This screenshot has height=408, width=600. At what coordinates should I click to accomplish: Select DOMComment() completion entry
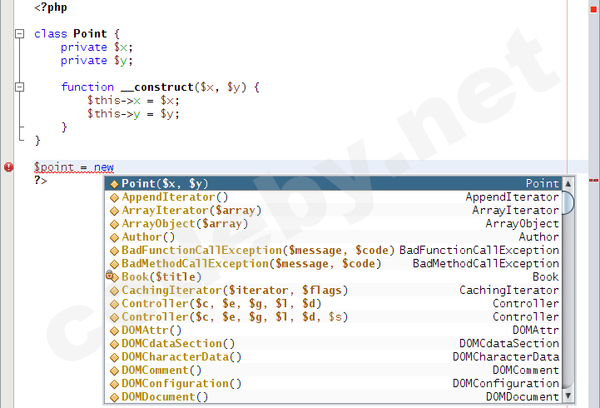(x=333, y=370)
